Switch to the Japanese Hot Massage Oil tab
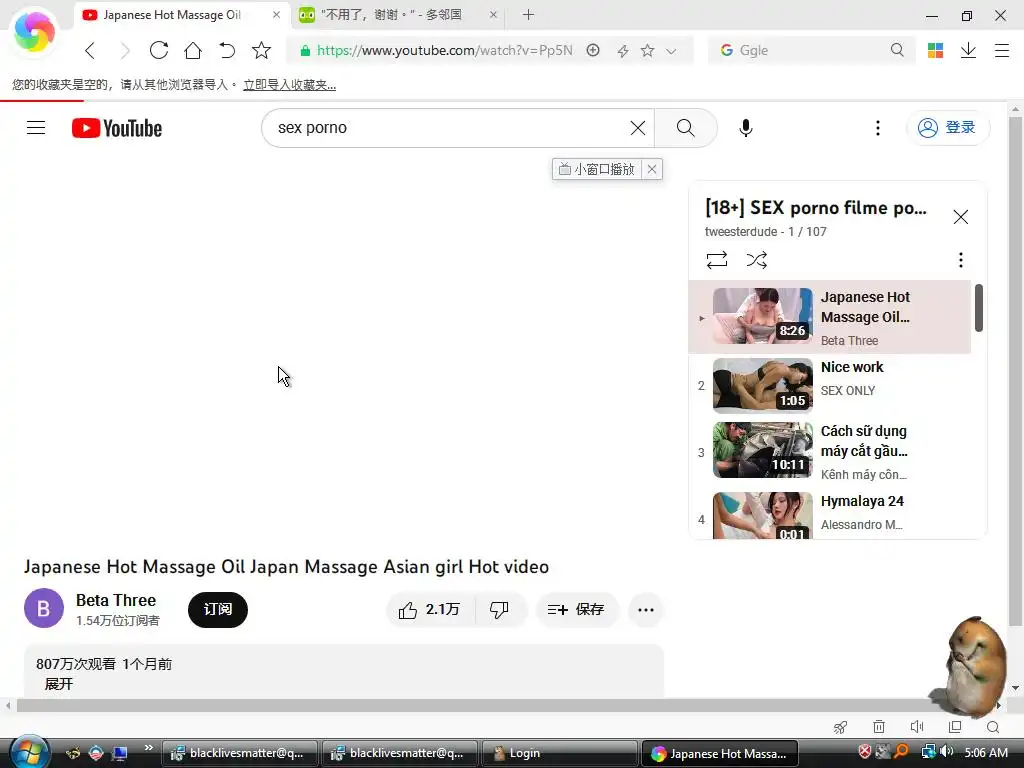 point(172,15)
